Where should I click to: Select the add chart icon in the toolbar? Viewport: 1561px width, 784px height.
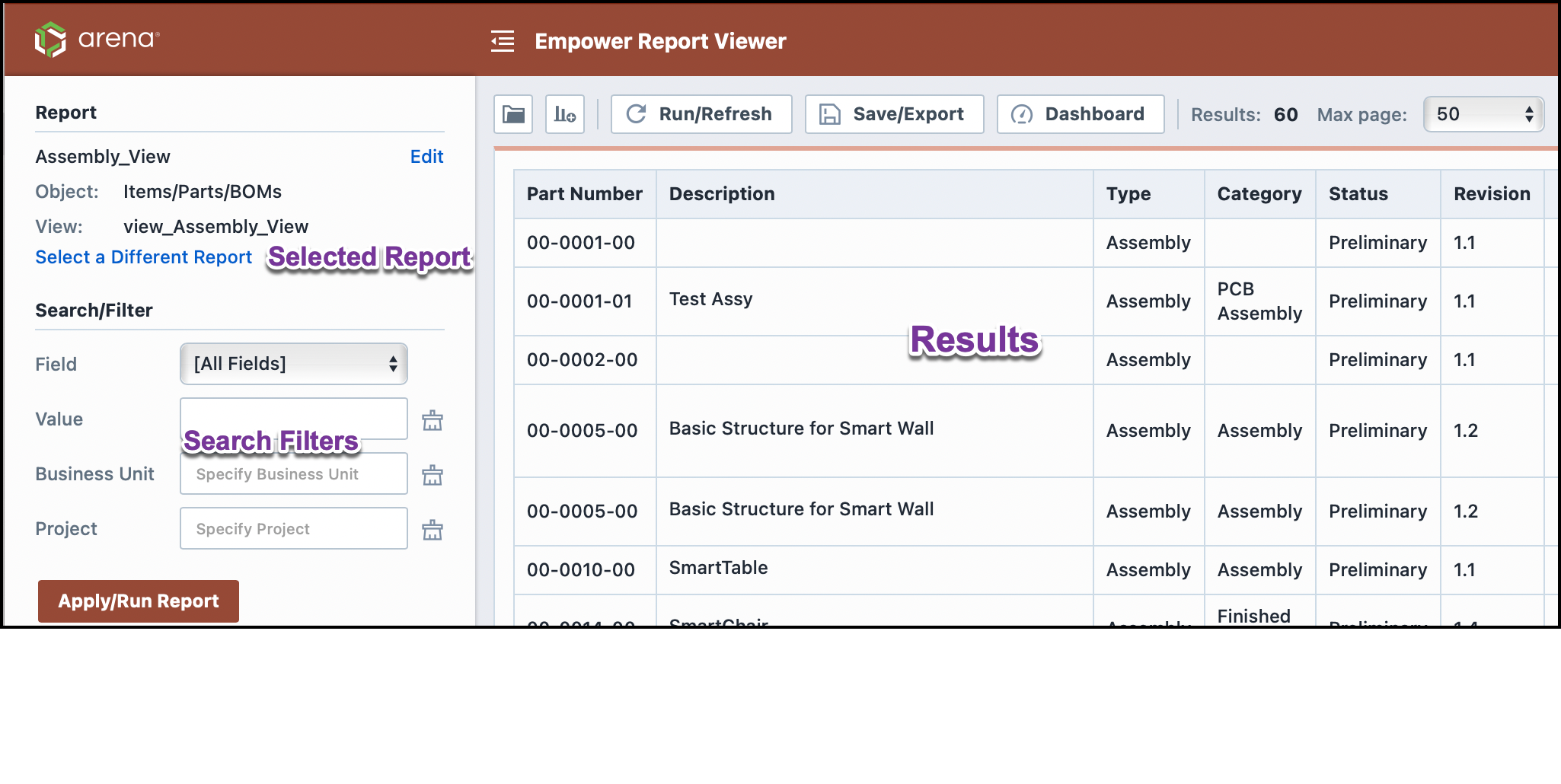tap(564, 113)
